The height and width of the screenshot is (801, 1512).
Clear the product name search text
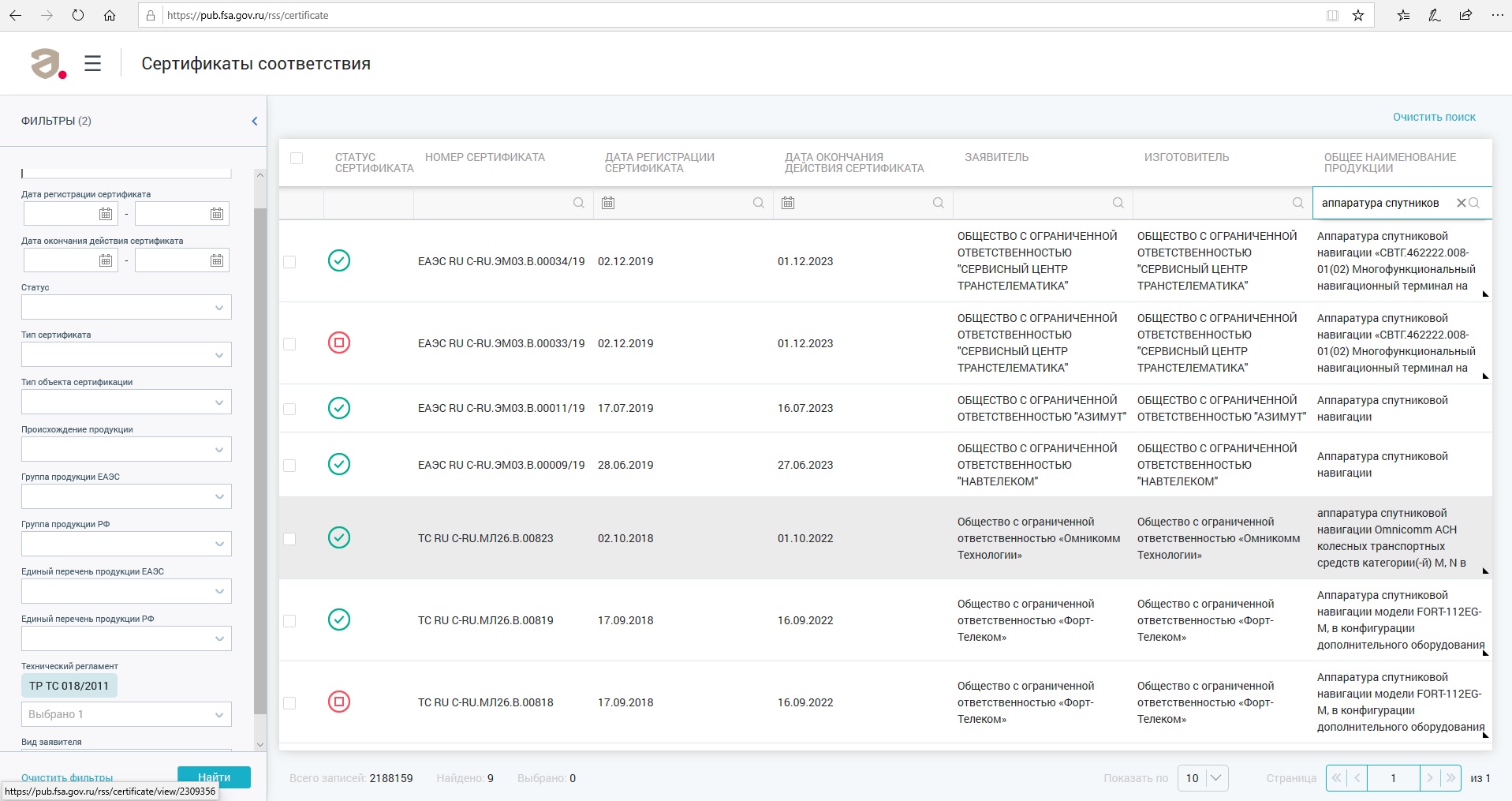1461,203
